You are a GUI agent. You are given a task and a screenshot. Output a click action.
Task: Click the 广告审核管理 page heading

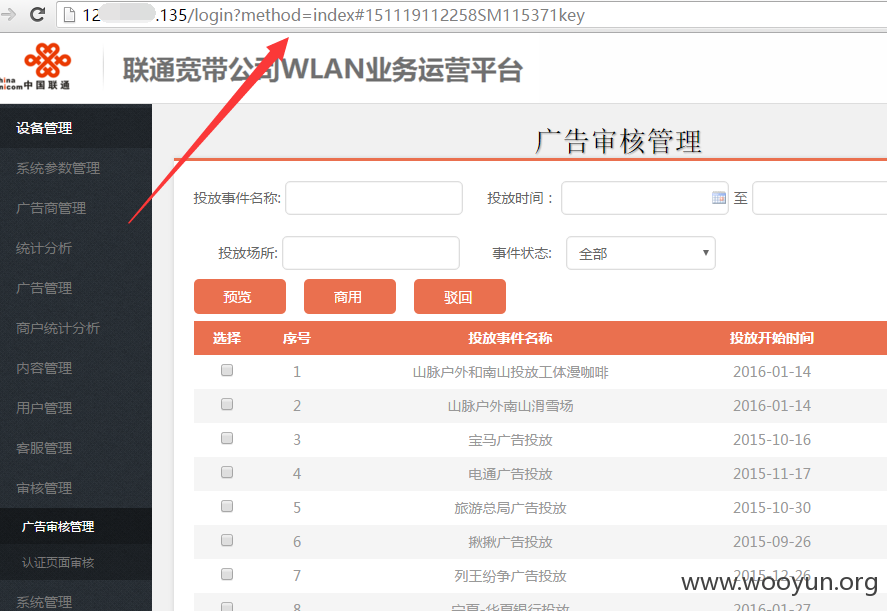(619, 141)
